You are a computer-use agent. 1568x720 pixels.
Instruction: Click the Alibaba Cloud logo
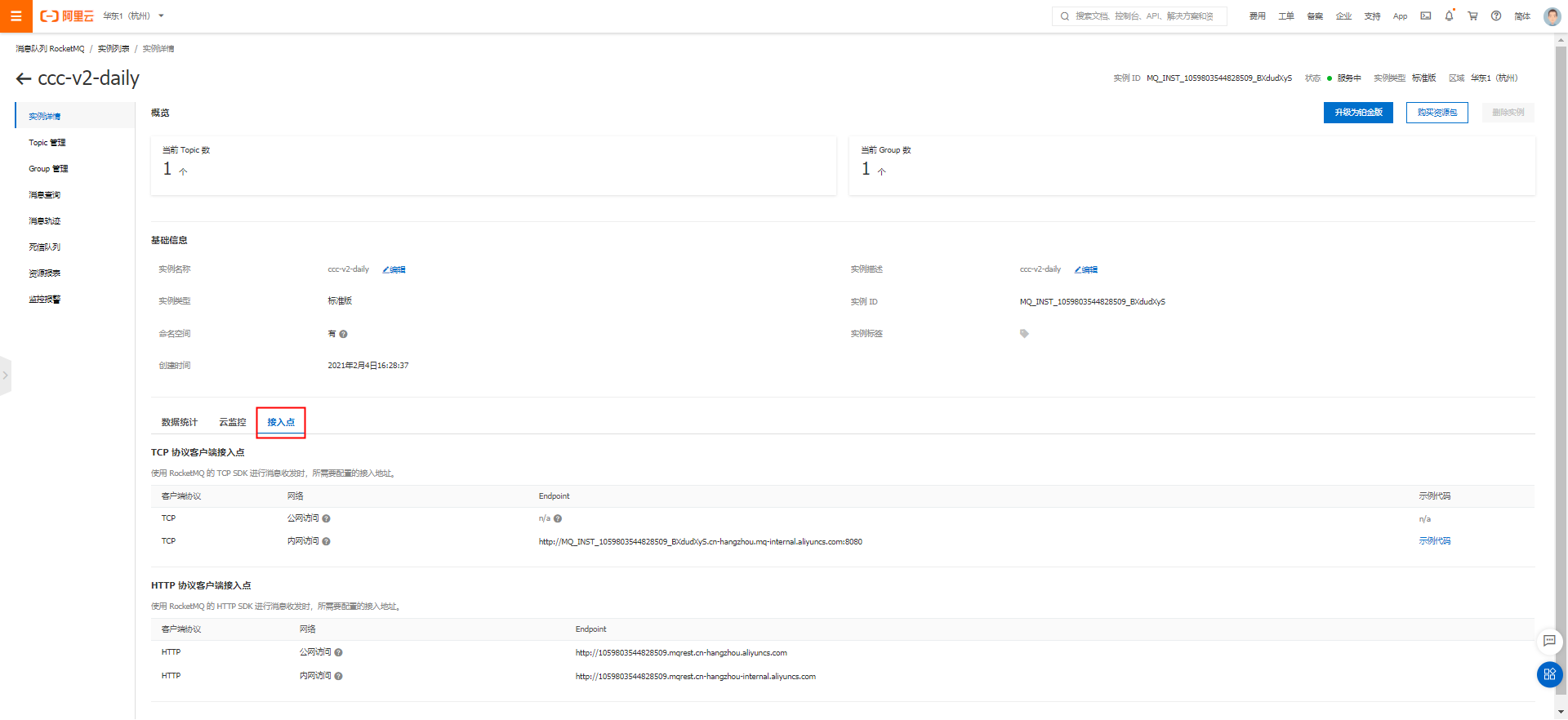(x=67, y=16)
